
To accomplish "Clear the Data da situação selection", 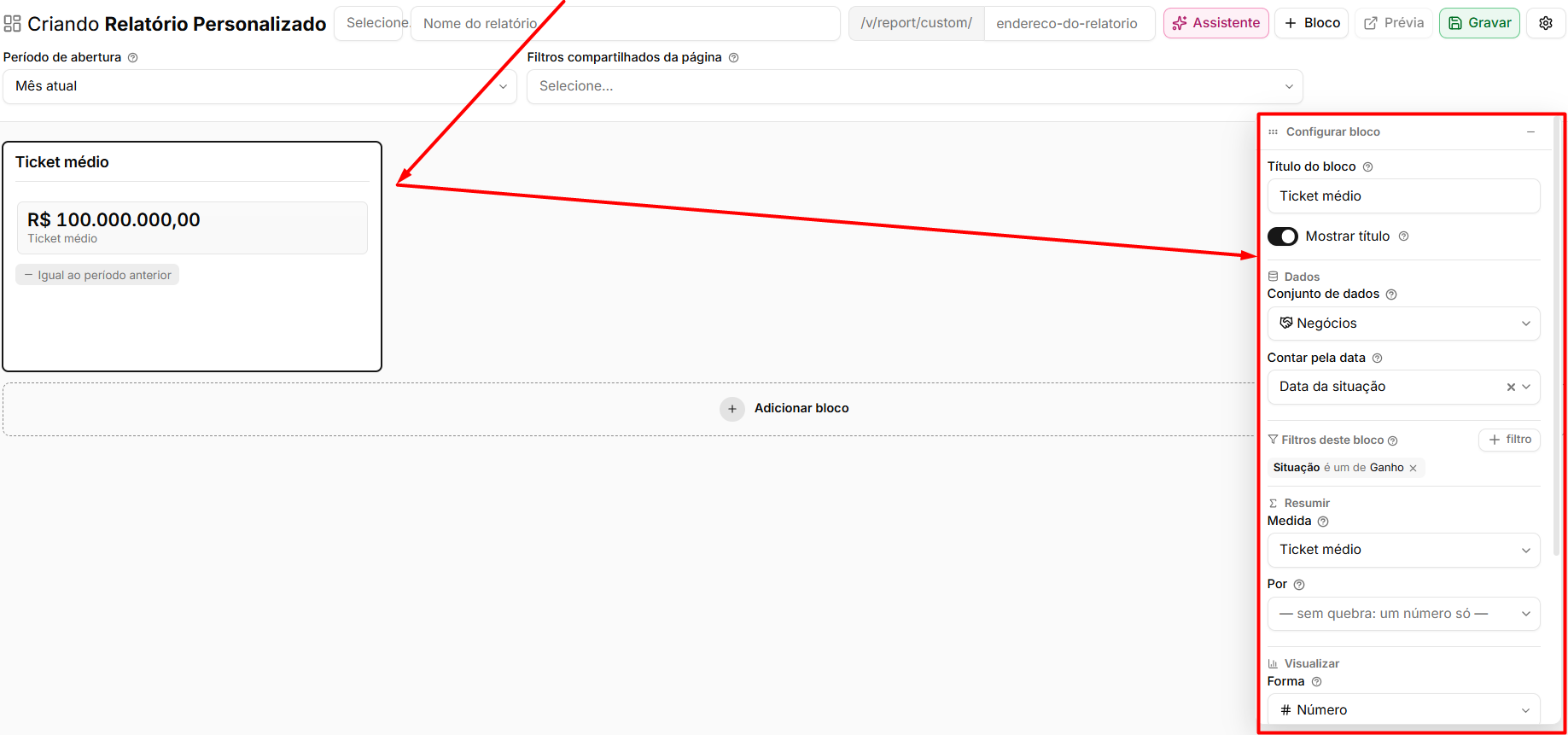I will (x=1511, y=387).
